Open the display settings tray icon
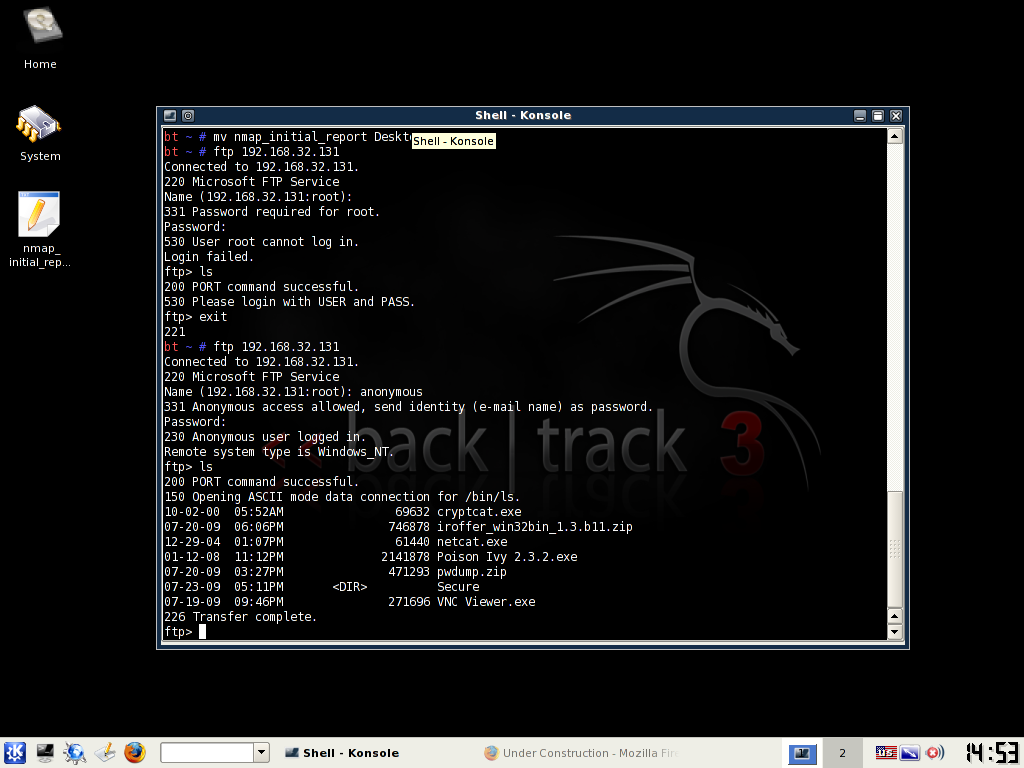 [x=909, y=752]
